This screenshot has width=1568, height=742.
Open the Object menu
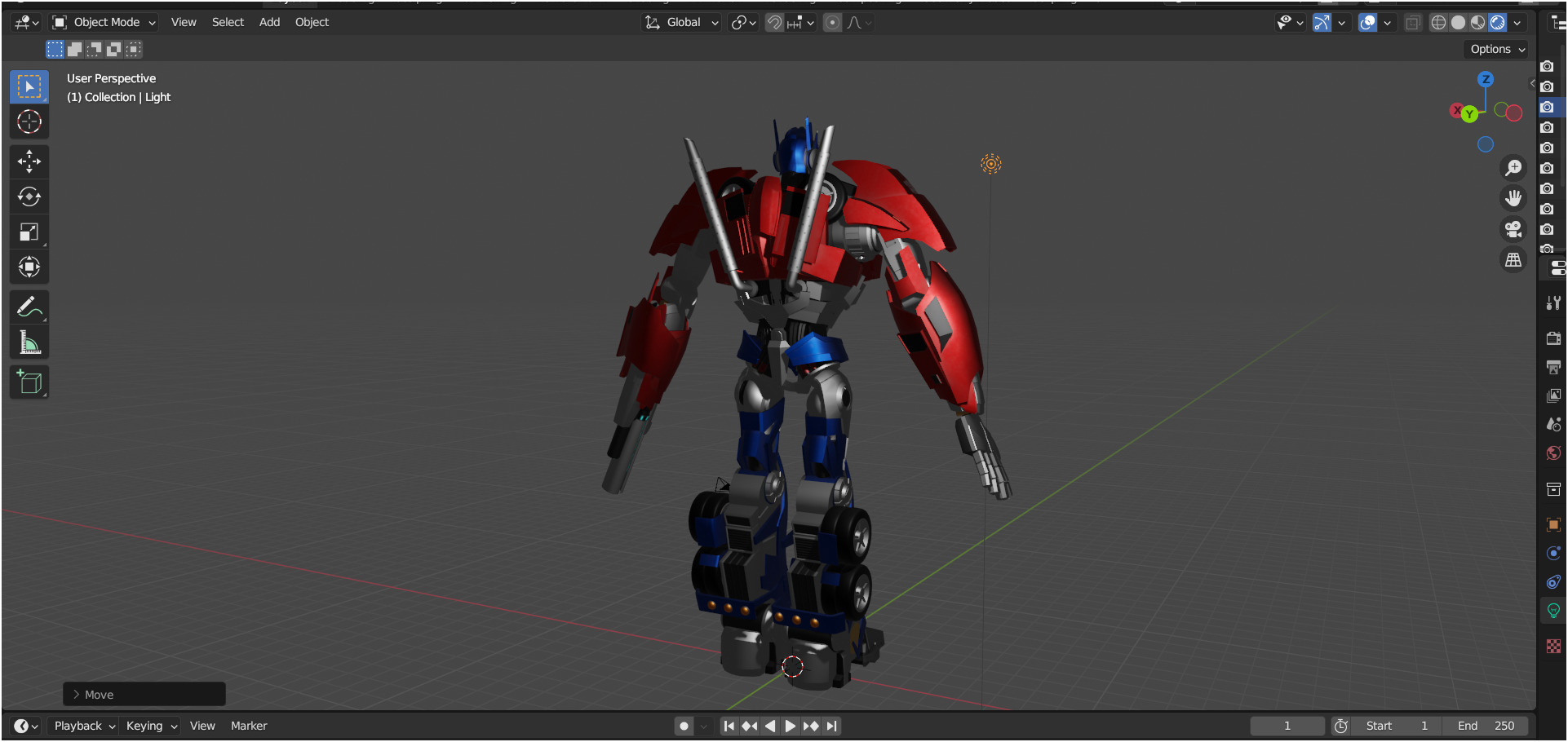click(x=312, y=23)
